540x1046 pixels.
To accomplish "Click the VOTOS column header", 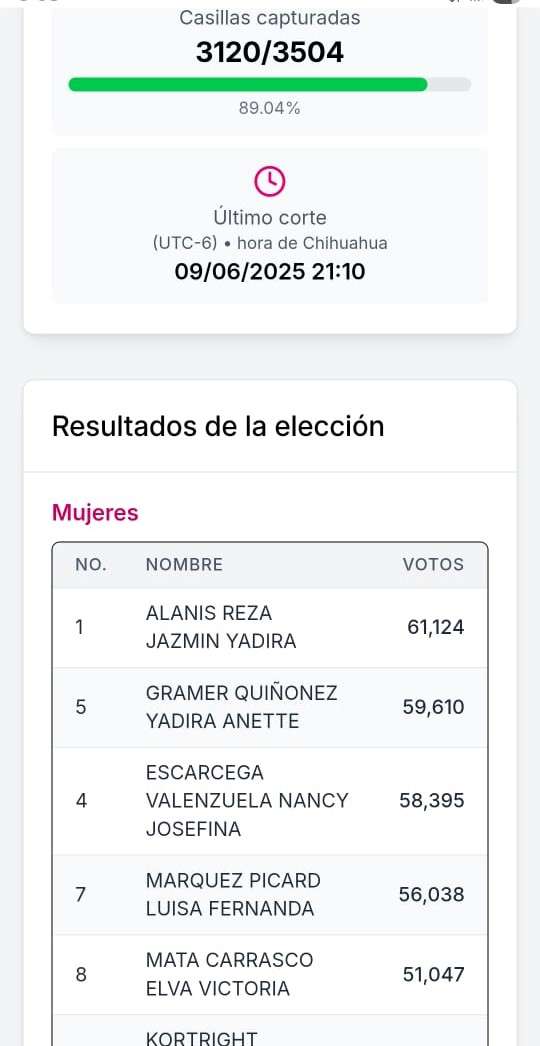I will pos(433,564).
